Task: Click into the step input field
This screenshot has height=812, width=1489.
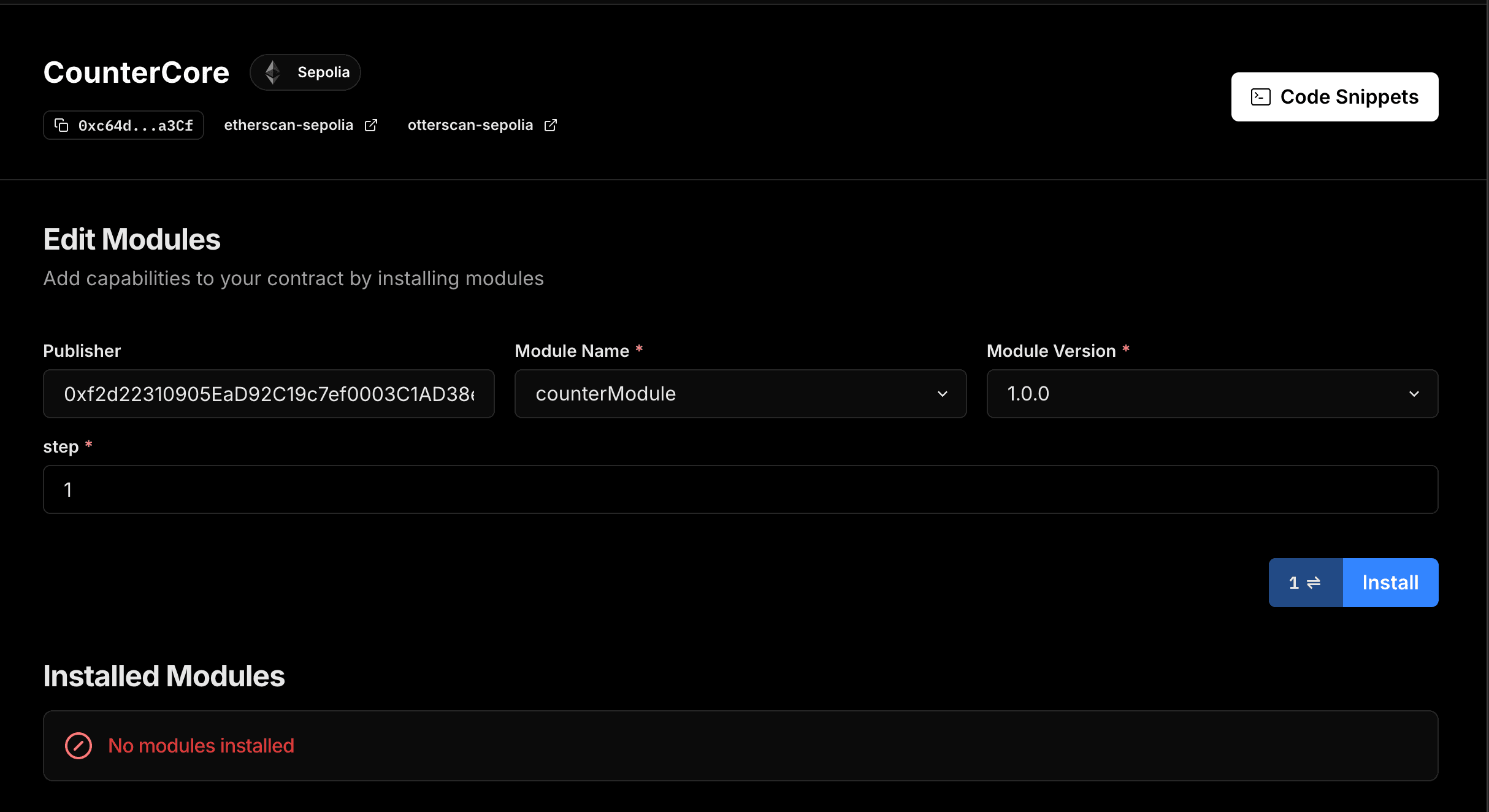Action: click(740, 489)
